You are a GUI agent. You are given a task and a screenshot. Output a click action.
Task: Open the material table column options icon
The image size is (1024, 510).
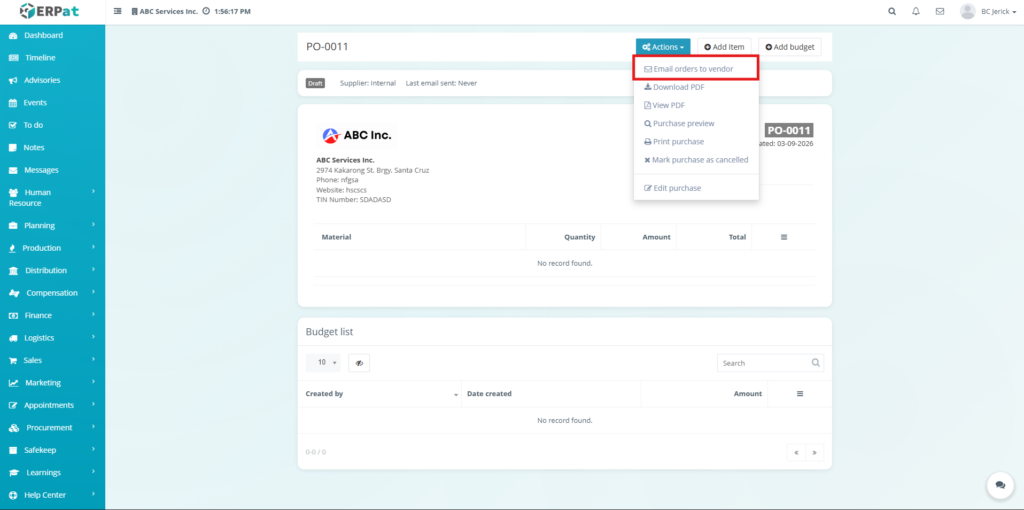(783, 237)
